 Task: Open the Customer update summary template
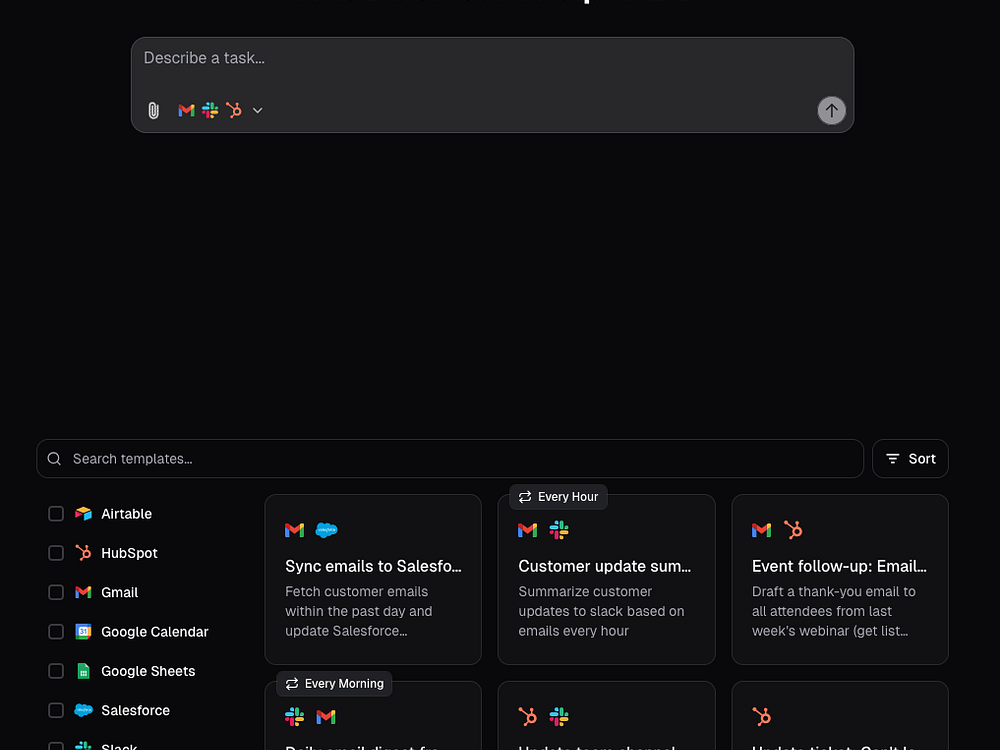(x=607, y=579)
